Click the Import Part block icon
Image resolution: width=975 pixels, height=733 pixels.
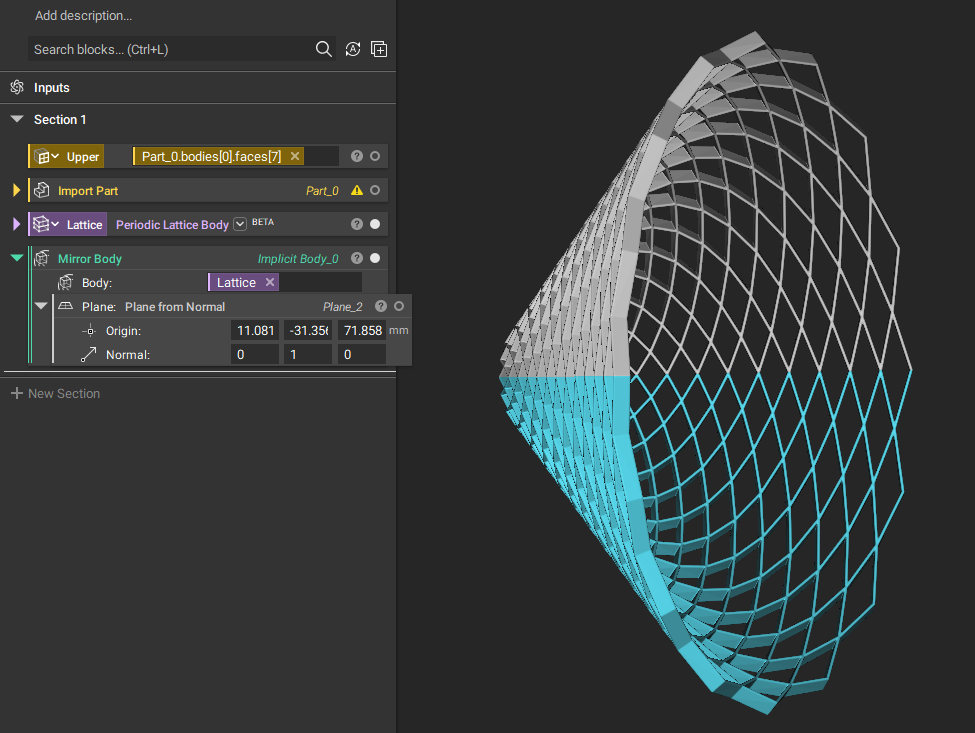pyautogui.click(x=42, y=190)
